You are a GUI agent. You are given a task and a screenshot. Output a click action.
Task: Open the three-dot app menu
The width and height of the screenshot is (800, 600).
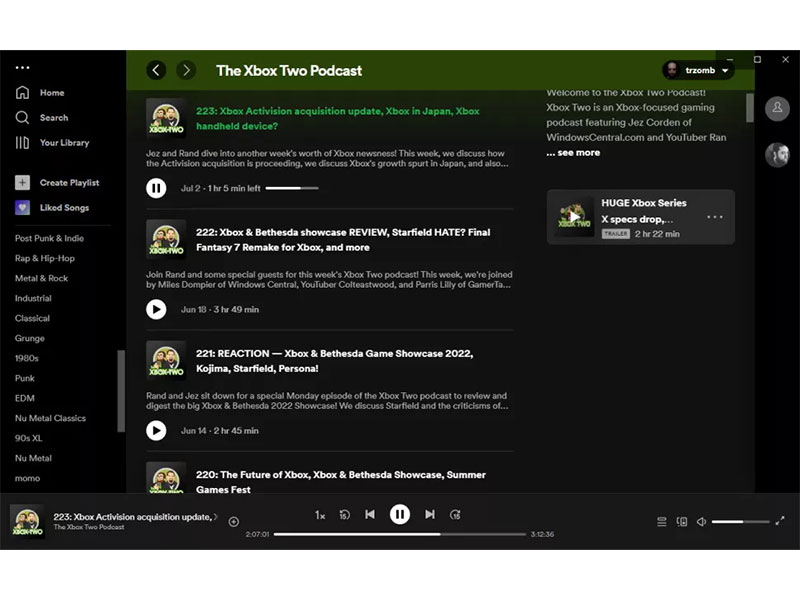coord(22,67)
